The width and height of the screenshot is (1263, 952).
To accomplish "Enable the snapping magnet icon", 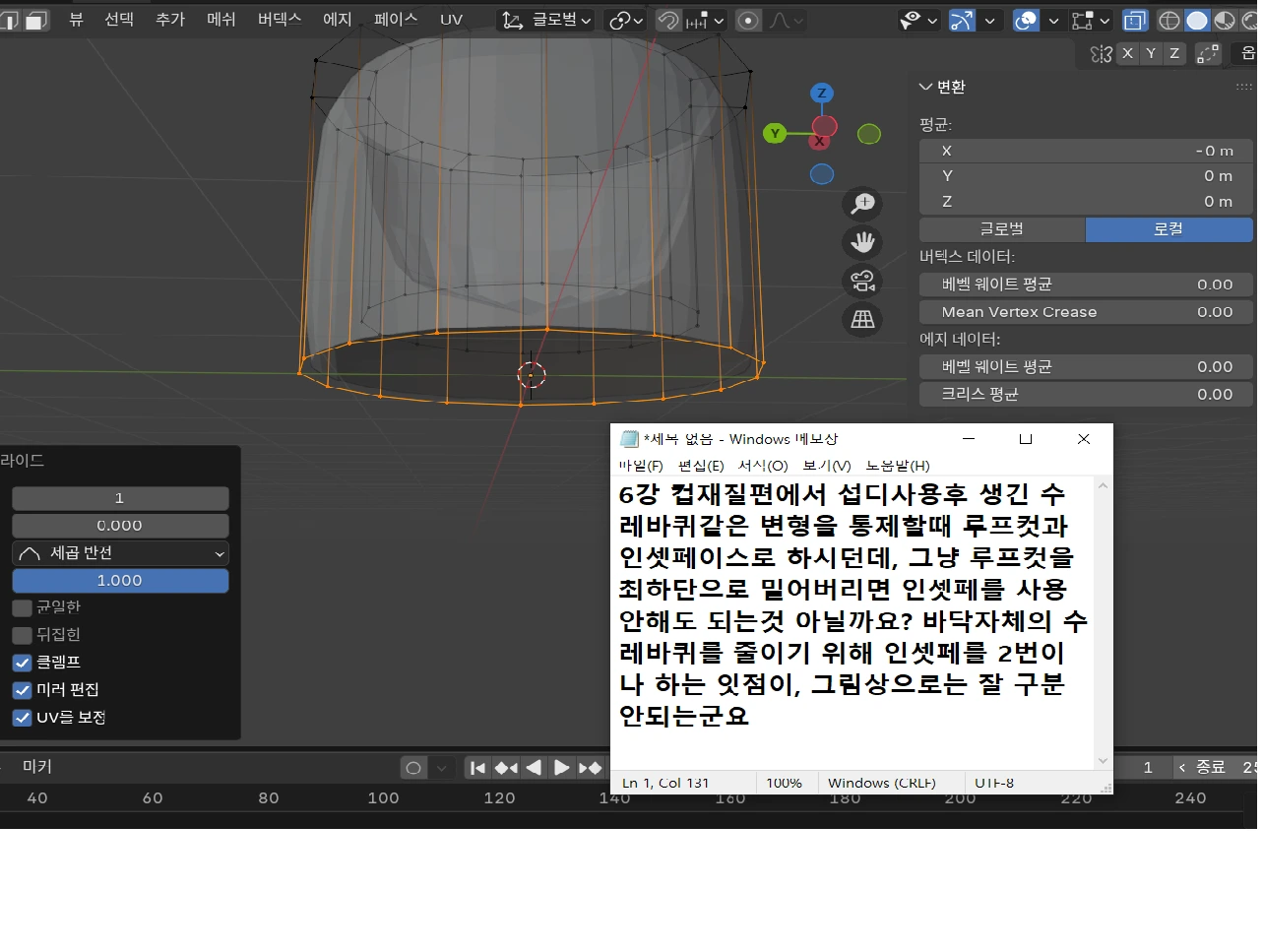I will point(670,20).
